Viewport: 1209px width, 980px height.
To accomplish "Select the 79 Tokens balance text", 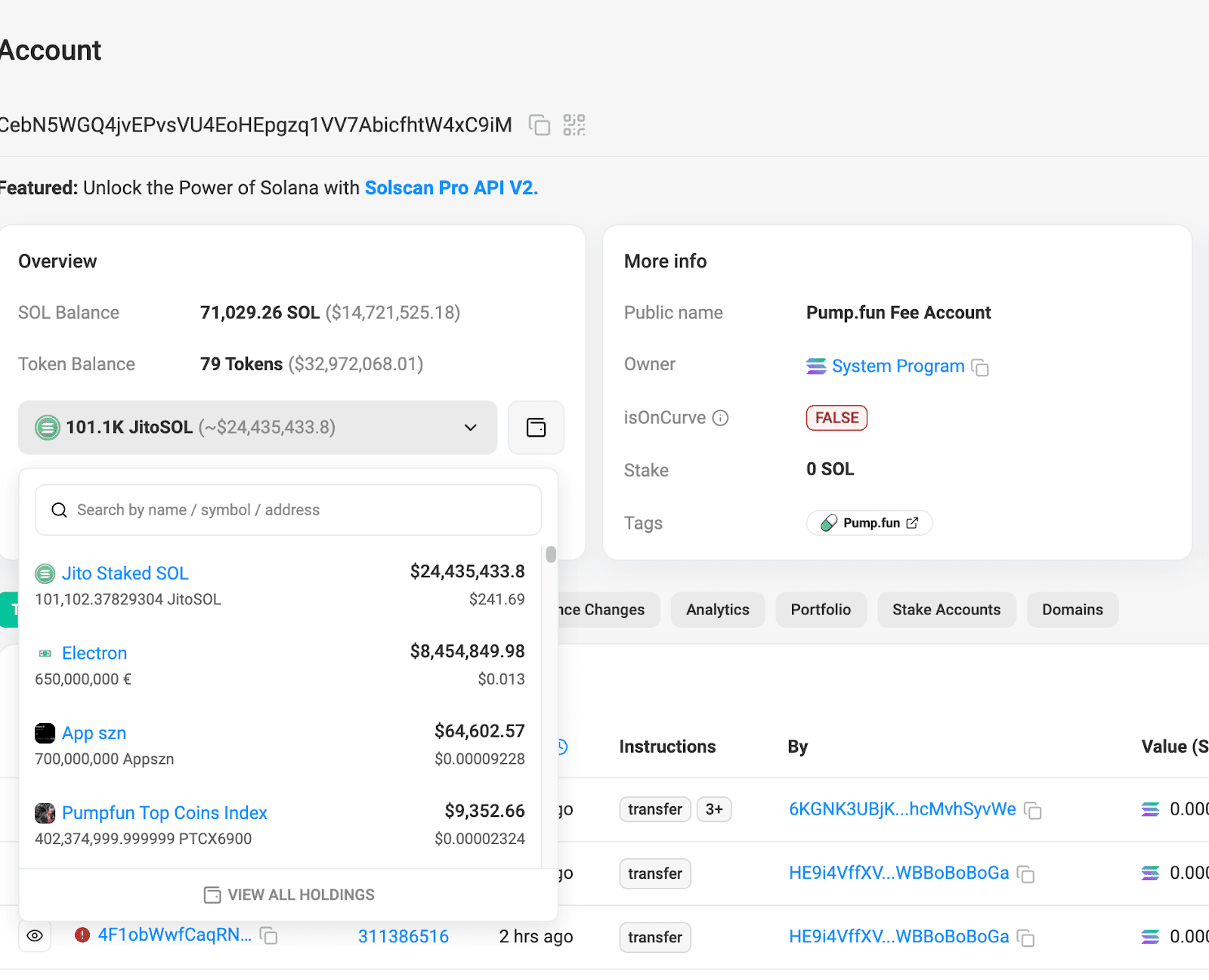I will pyautogui.click(x=242, y=364).
